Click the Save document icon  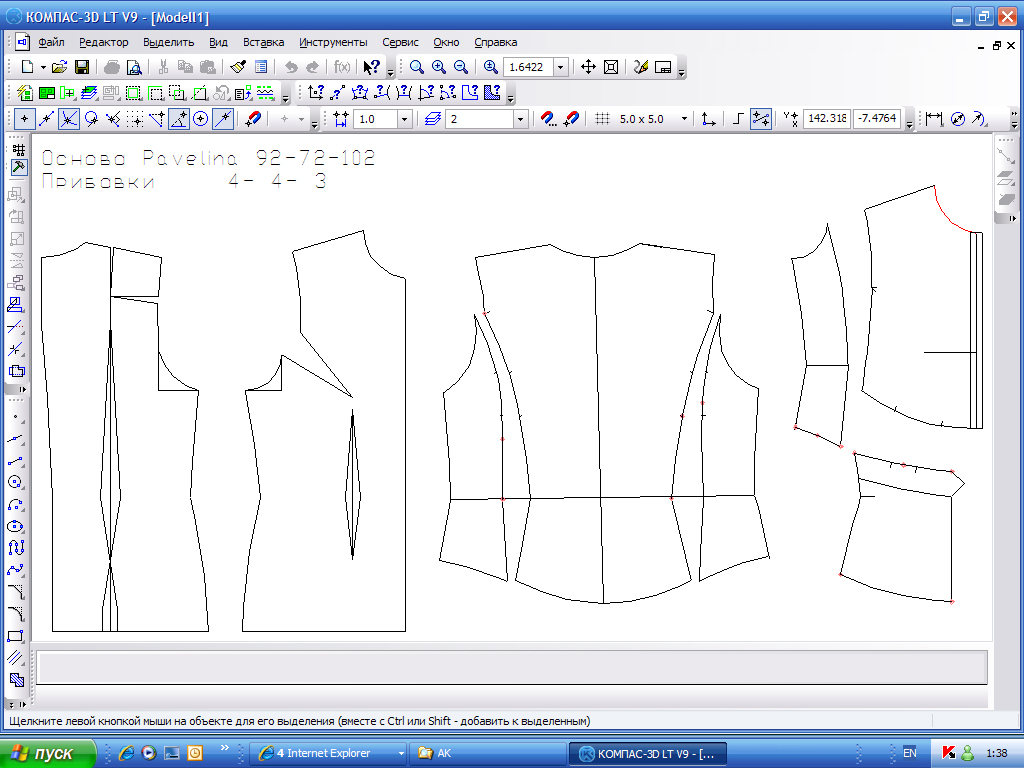[x=82, y=67]
